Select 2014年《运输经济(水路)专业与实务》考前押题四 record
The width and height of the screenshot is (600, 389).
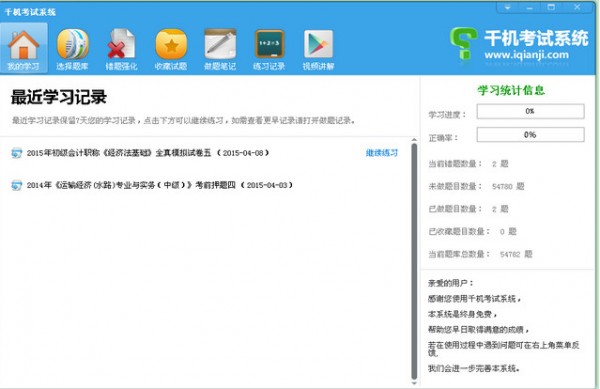[160, 185]
